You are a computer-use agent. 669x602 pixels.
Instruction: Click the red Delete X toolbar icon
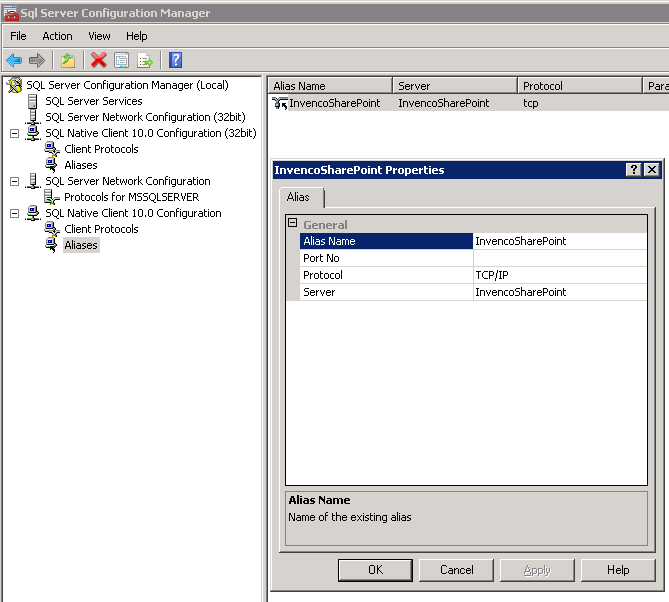pos(98,60)
